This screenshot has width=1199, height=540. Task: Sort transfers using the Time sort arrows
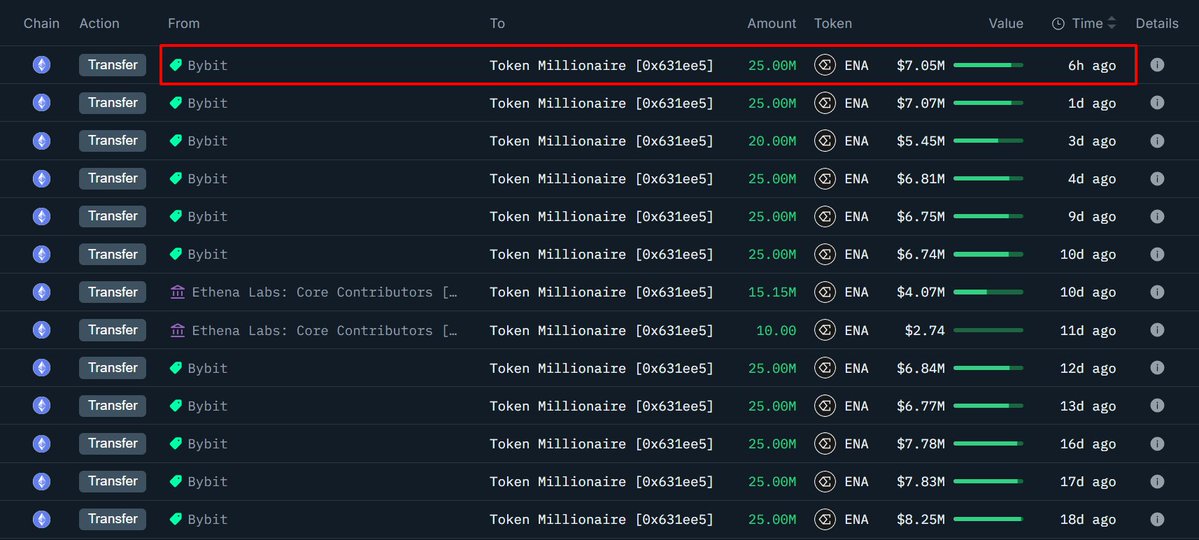click(x=1111, y=24)
